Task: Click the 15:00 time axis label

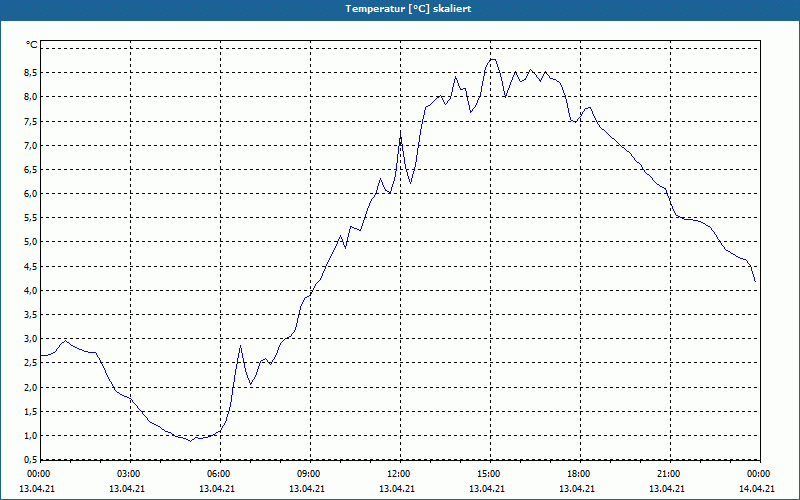Action: [490, 474]
